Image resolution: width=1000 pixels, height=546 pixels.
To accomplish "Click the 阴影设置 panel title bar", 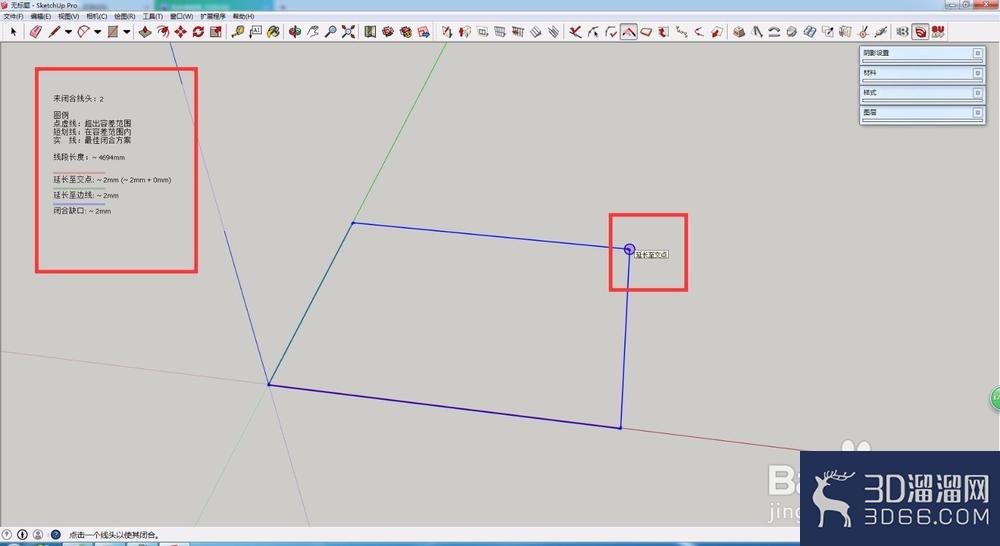I will click(922, 54).
